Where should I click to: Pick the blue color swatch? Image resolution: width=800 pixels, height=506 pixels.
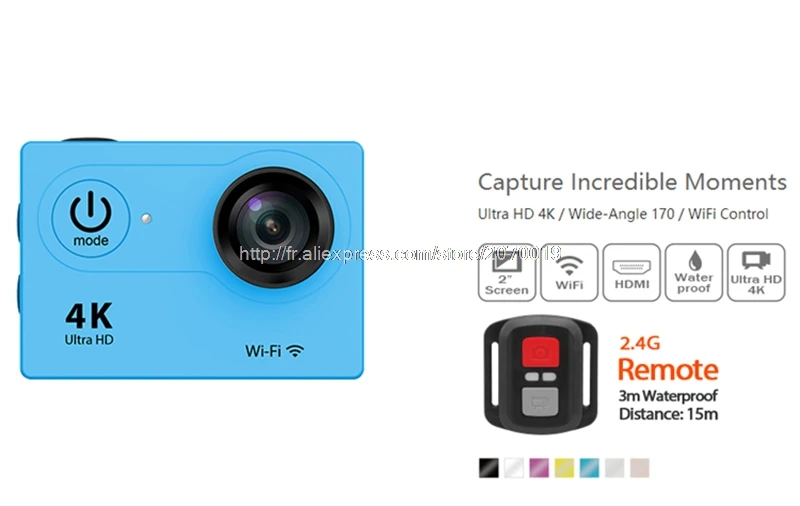[x=589, y=468]
